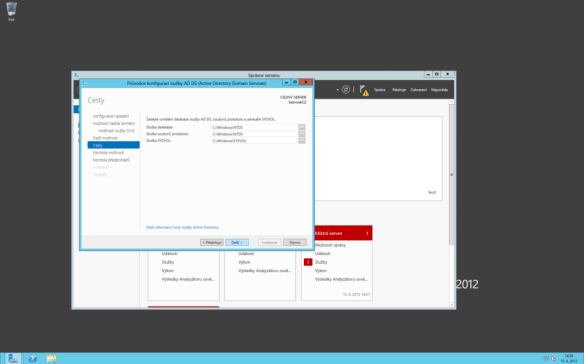Open the network icon in the system tray
The height and width of the screenshot is (364, 584).
pyautogui.click(x=546, y=358)
